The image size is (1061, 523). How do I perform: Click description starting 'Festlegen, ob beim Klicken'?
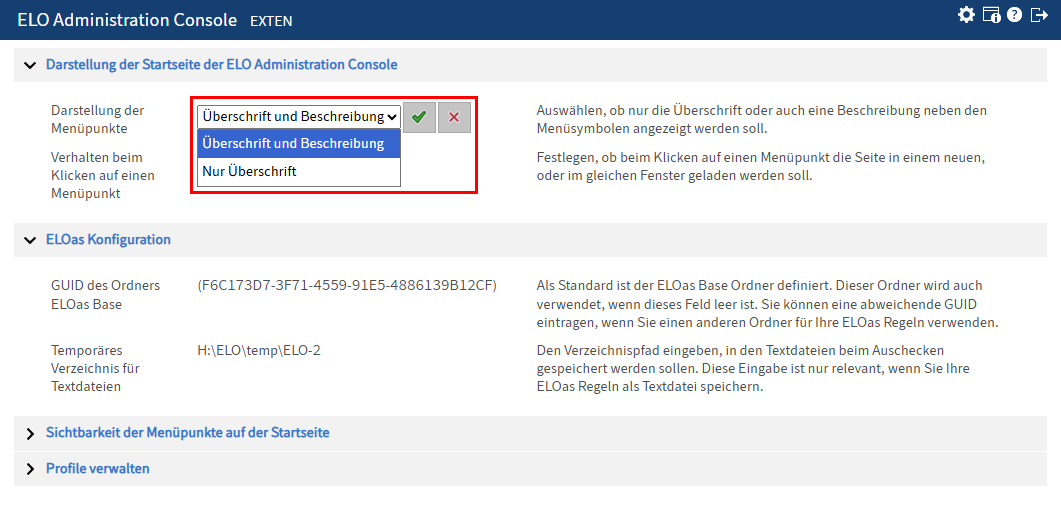[759, 166]
